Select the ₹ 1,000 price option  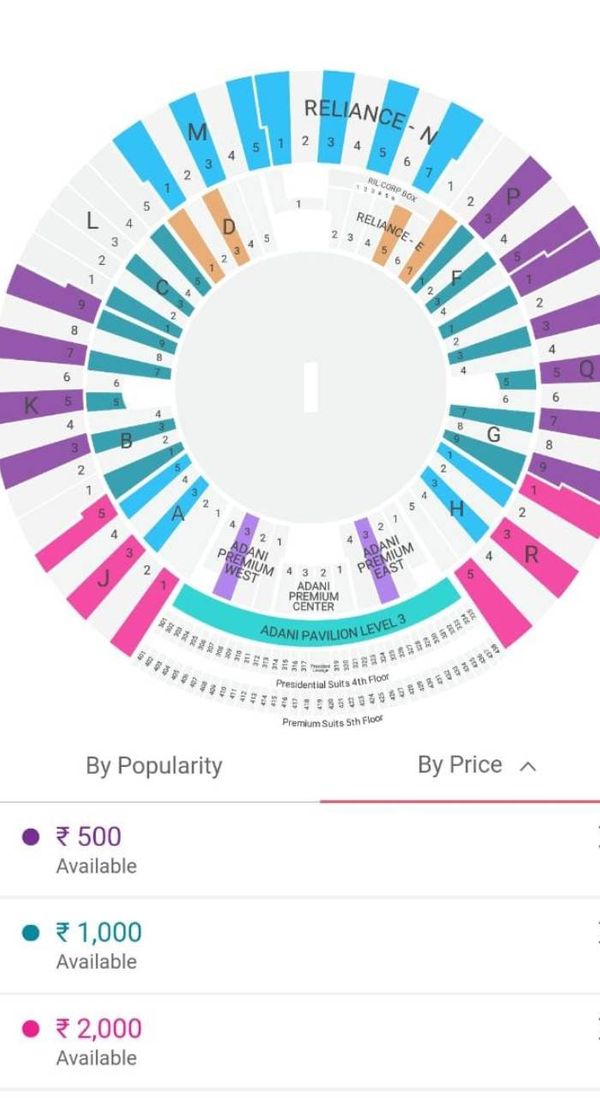point(300,945)
